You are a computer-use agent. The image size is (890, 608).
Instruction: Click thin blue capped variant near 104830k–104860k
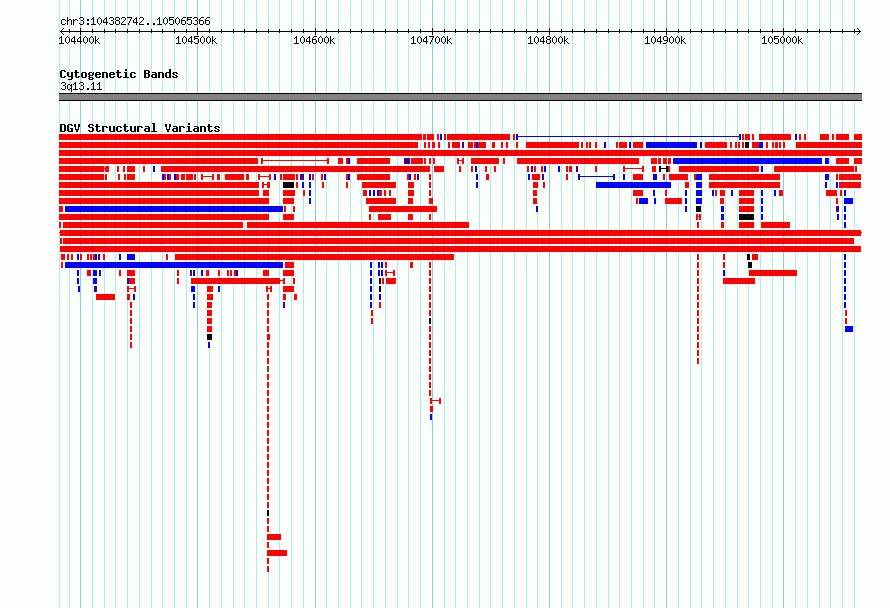click(x=597, y=177)
